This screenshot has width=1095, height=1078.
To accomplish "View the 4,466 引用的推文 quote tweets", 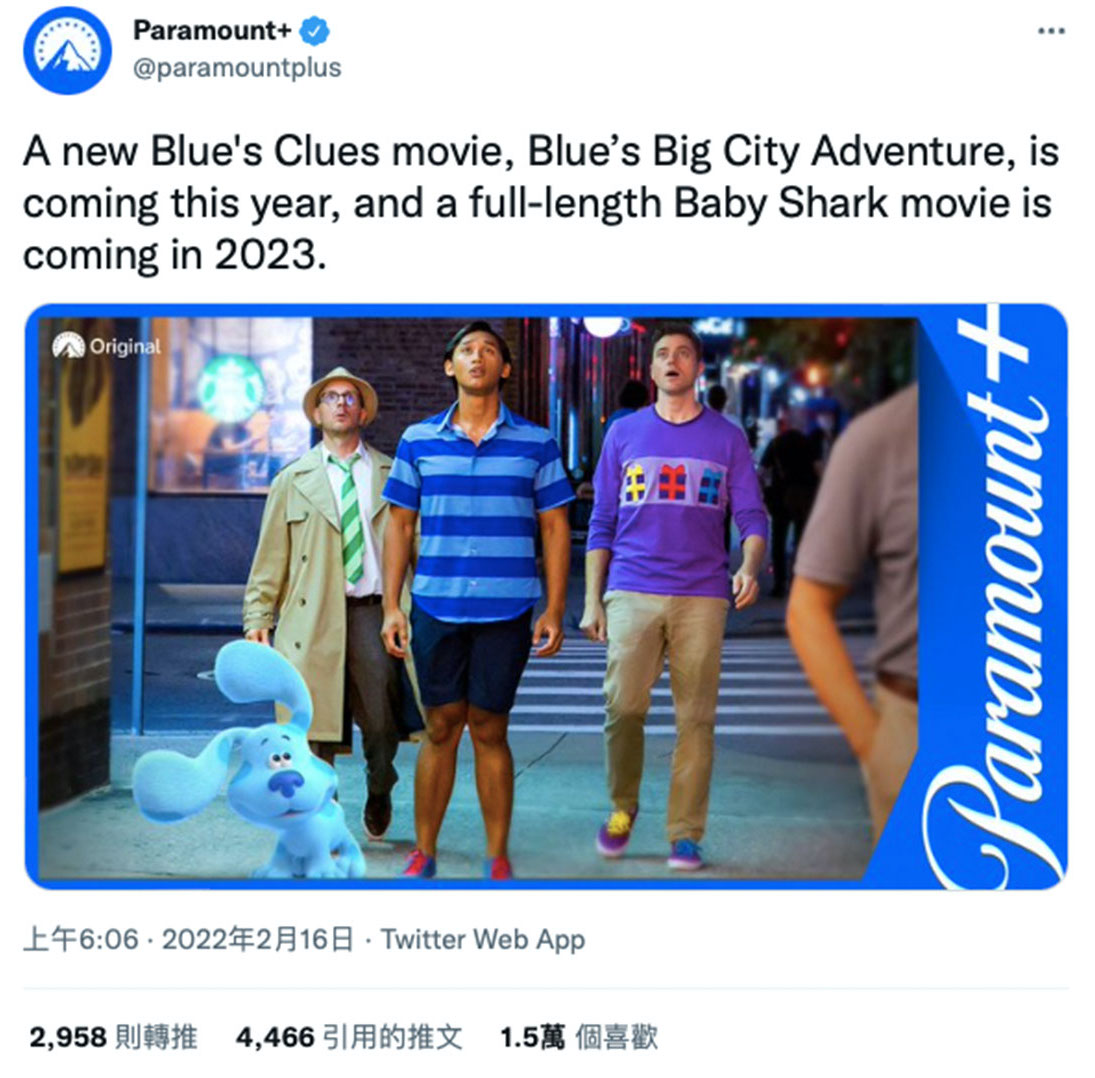I will [349, 1038].
